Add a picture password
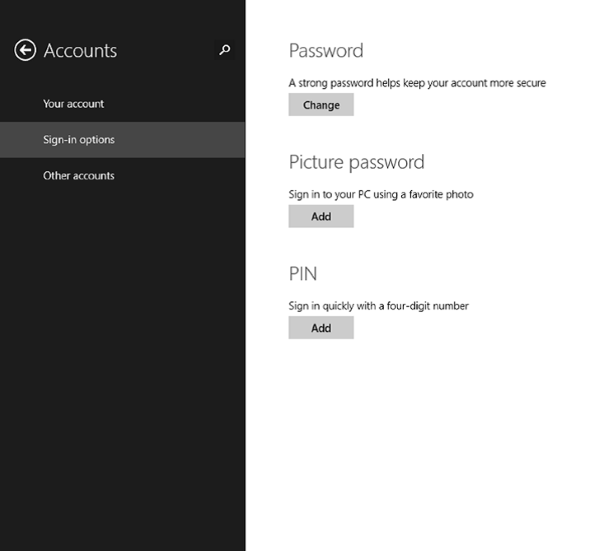This screenshot has width=600, height=551. (x=321, y=216)
